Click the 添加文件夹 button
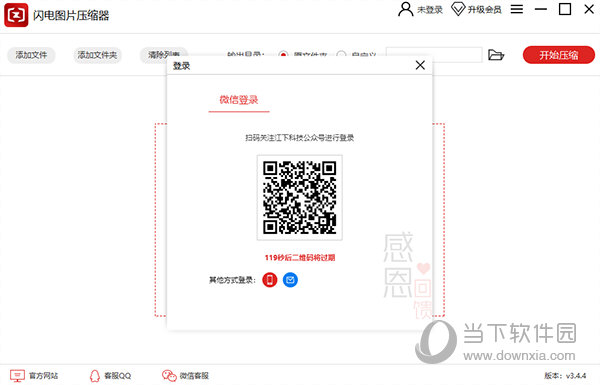Image resolution: width=600 pixels, height=385 pixels. click(x=97, y=55)
